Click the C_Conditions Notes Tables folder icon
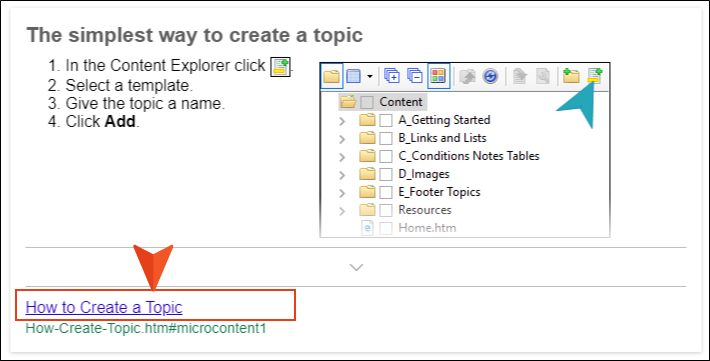The width and height of the screenshot is (710, 361). [367, 155]
